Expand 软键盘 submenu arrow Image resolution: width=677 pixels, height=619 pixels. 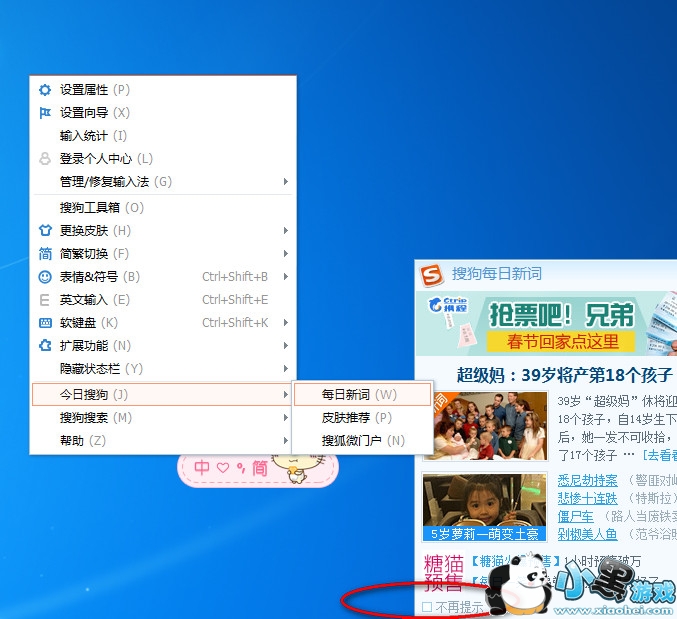(285, 322)
